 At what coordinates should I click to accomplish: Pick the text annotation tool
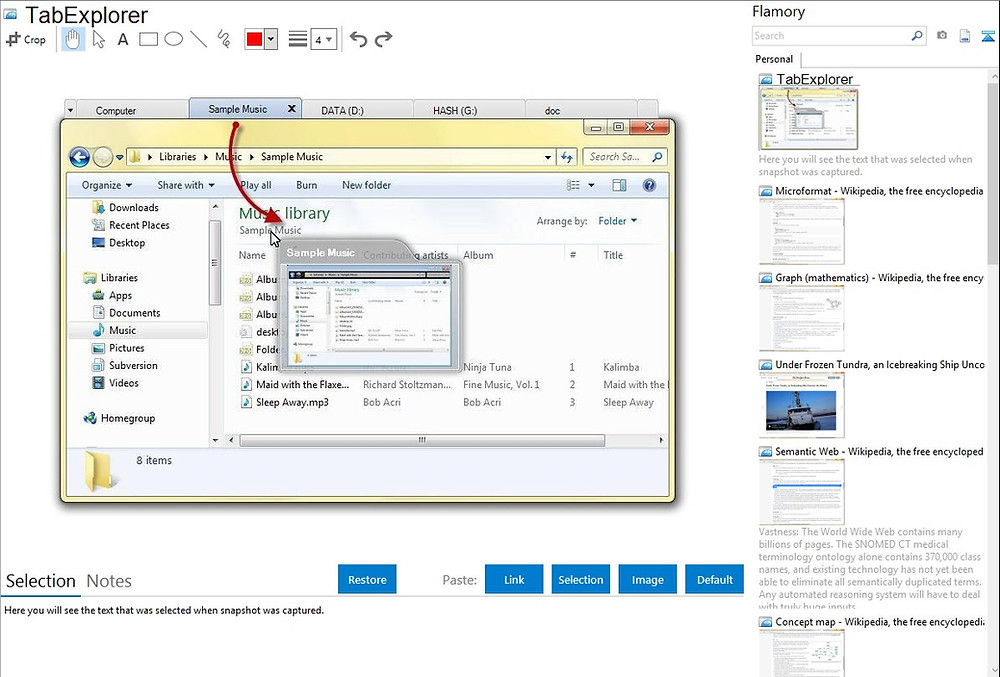[x=123, y=40]
